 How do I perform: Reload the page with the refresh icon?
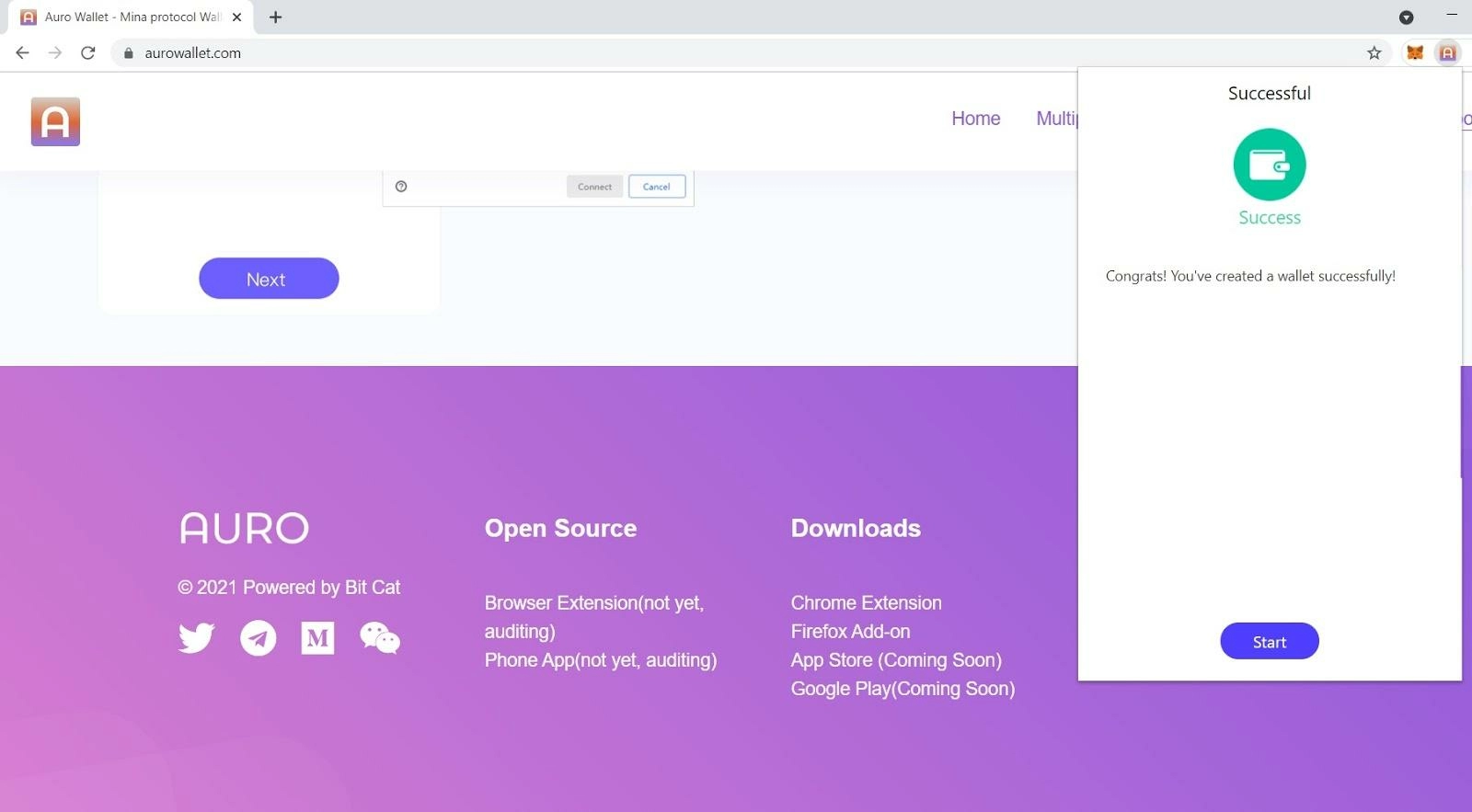point(88,52)
